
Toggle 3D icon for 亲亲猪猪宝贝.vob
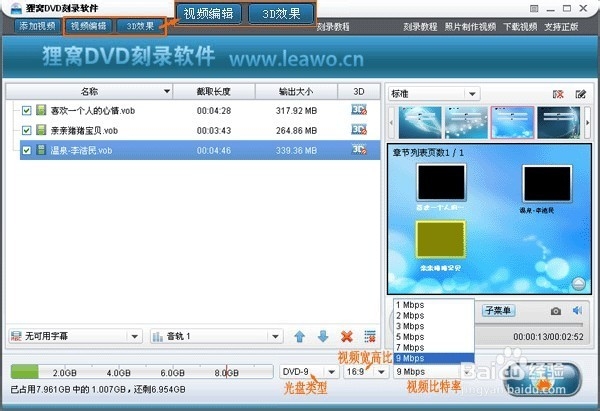[x=359, y=130]
